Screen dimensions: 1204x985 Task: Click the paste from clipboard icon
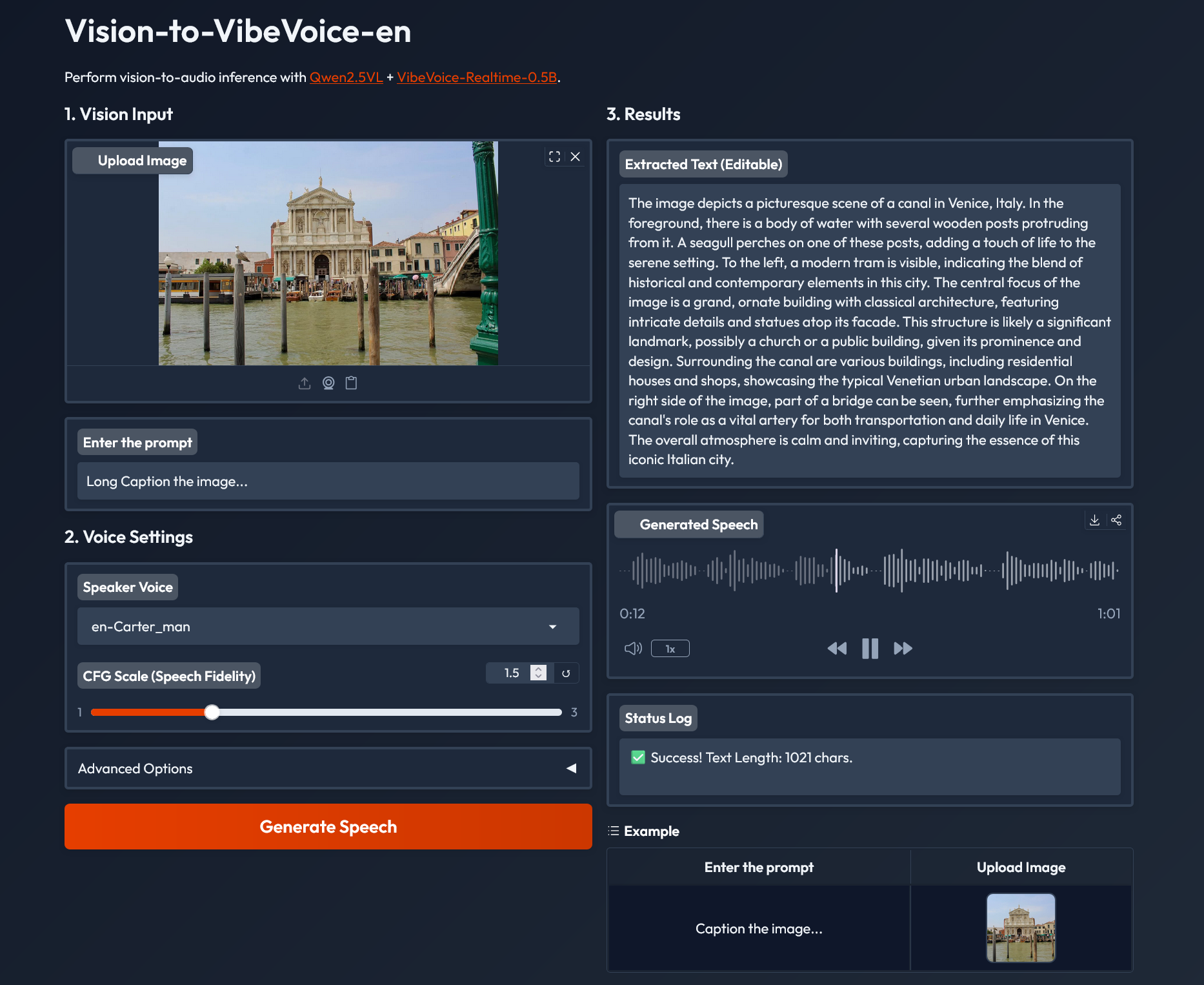pyautogui.click(x=351, y=383)
